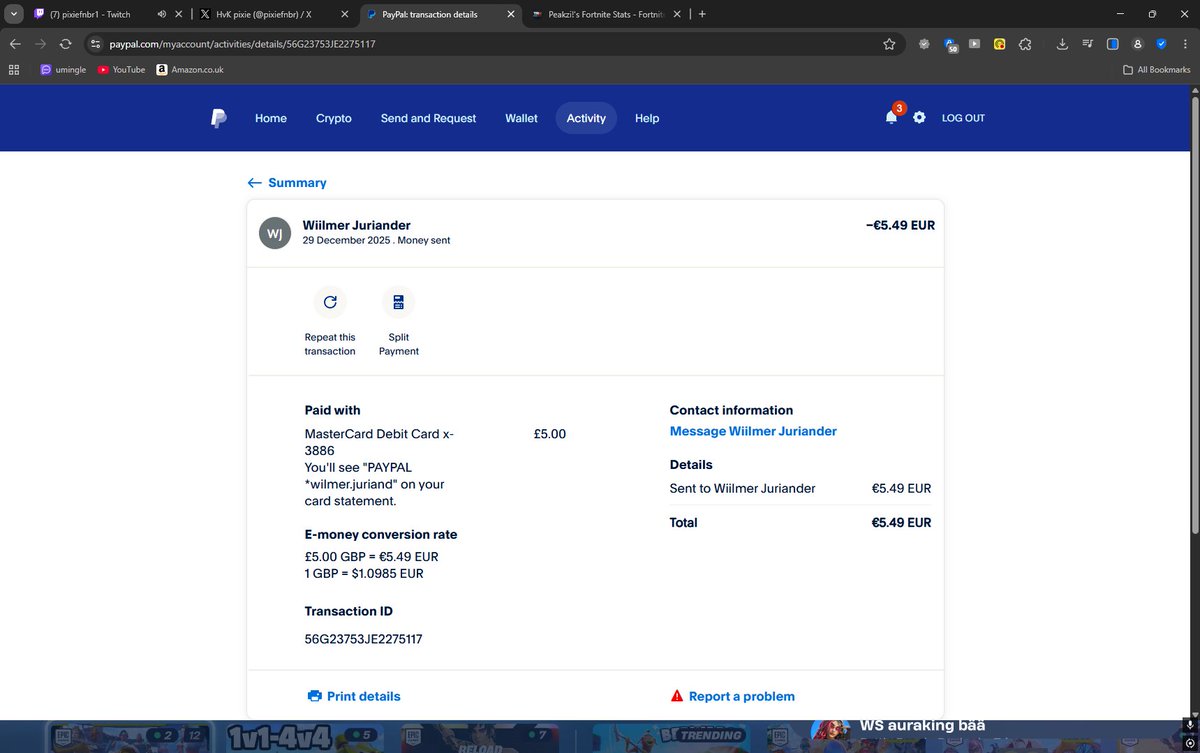Open the Crypto menu item
The width and height of the screenshot is (1200, 753).
pos(334,118)
